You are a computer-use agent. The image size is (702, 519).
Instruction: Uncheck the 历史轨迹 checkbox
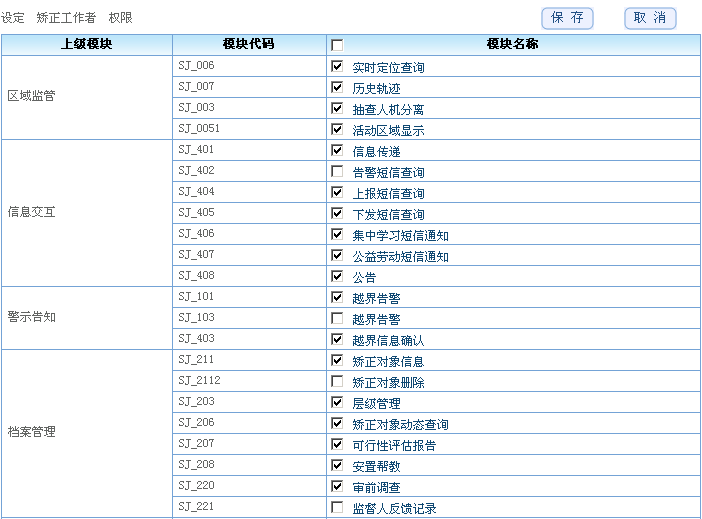337,88
